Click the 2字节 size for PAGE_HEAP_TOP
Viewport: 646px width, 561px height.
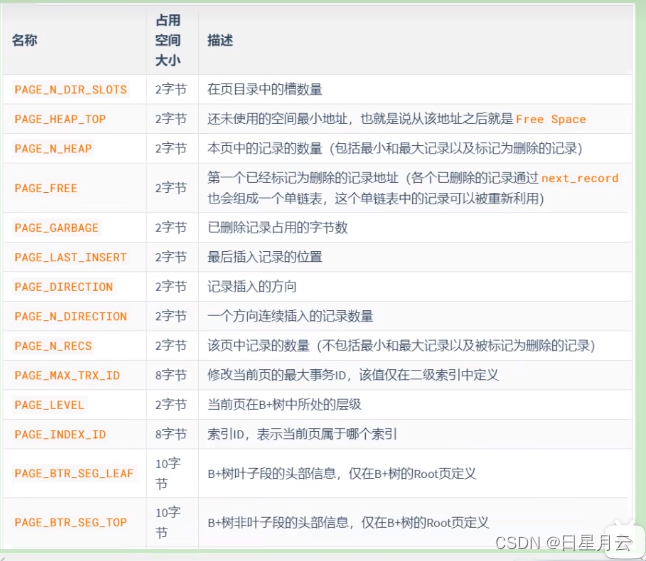point(171,119)
